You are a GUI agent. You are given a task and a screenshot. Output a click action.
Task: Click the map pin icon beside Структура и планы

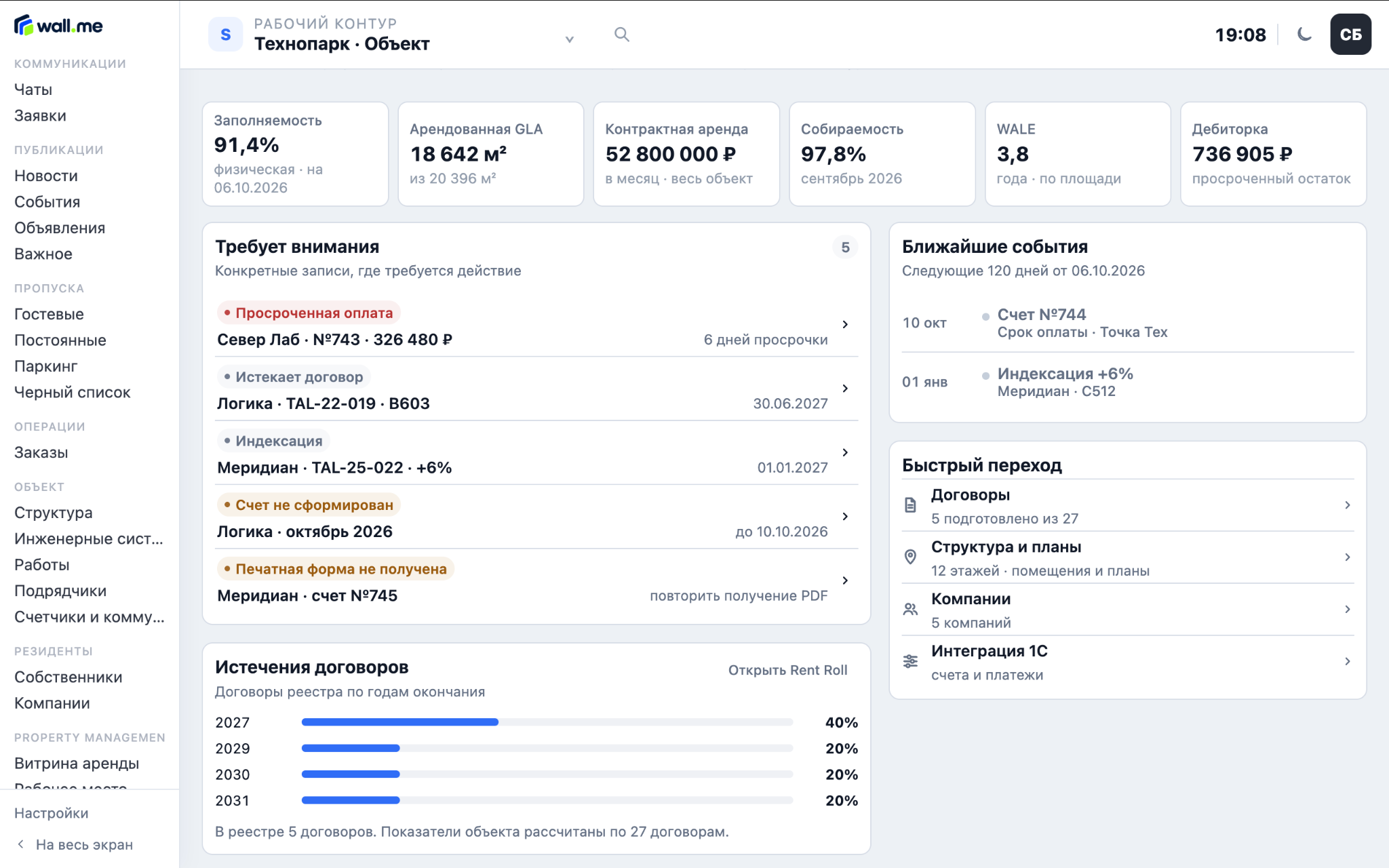pyautogui.click(x=910, y=557)
